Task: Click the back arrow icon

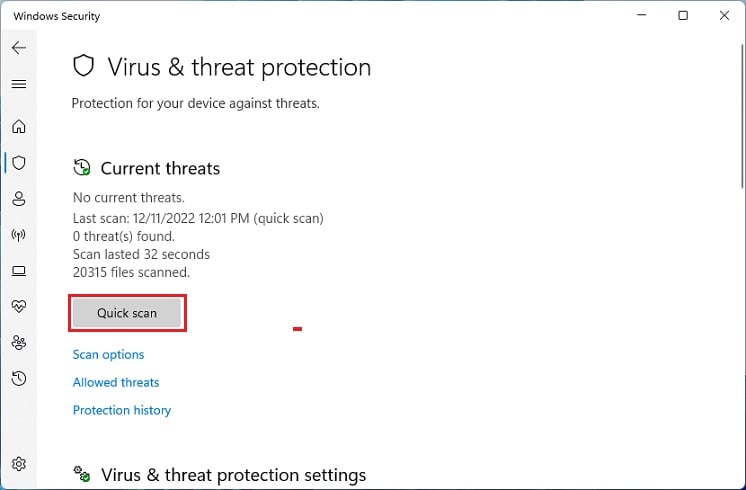Action: coord(19,48)
